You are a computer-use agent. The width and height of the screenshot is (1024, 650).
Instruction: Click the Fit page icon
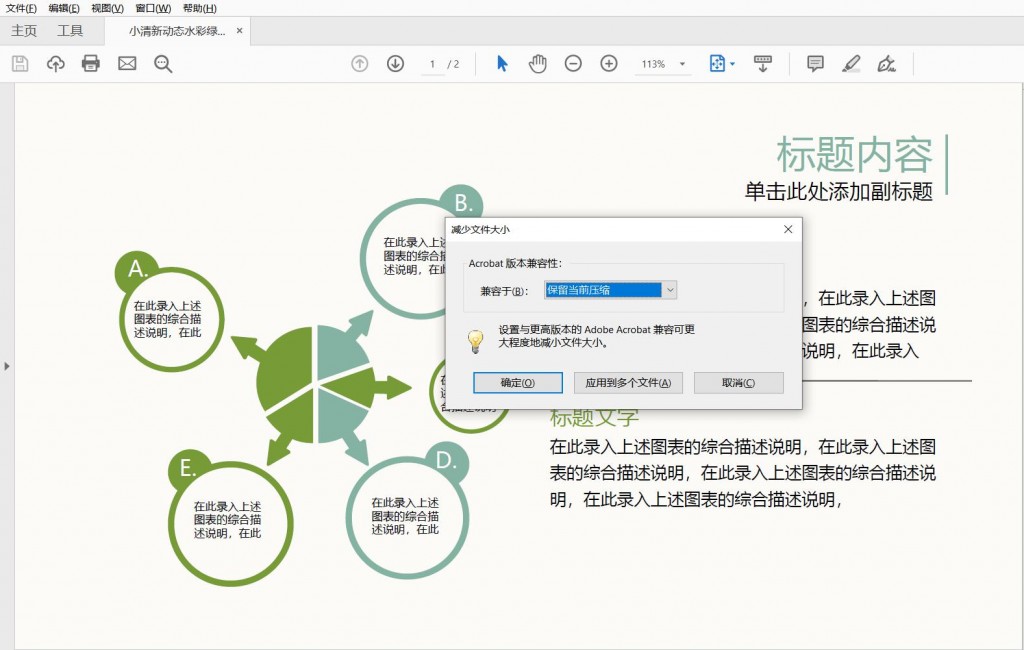(x=717, y=63)
